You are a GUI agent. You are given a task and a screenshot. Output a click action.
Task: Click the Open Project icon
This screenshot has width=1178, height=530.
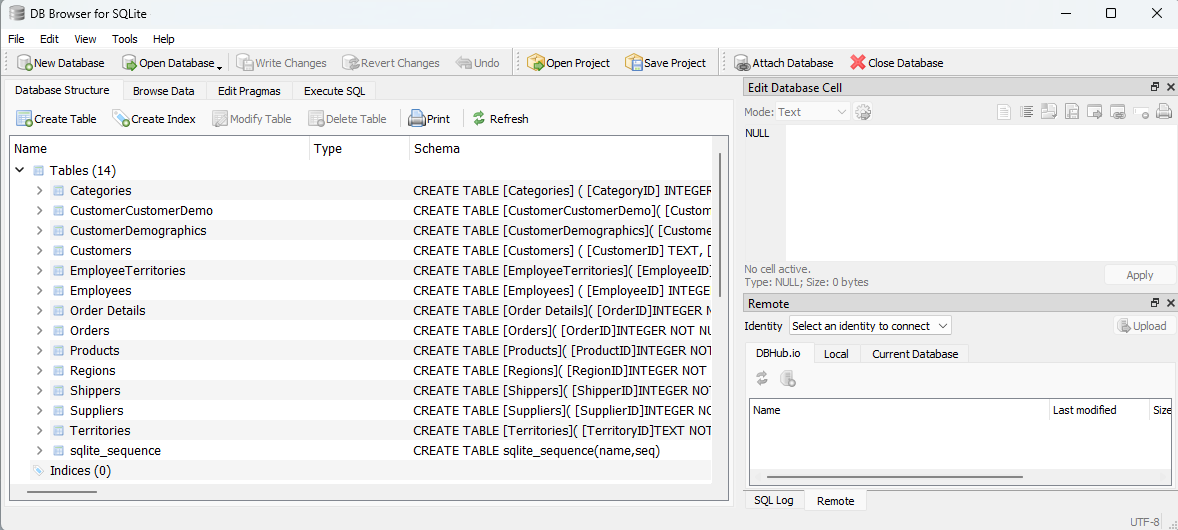(536, 63)
